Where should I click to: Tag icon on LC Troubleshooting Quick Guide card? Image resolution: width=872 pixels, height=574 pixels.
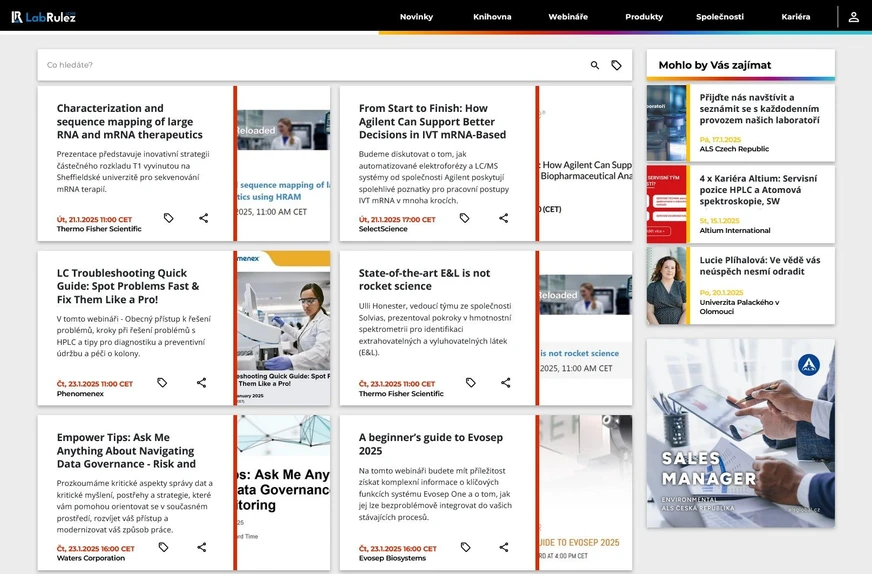[162, 383]
